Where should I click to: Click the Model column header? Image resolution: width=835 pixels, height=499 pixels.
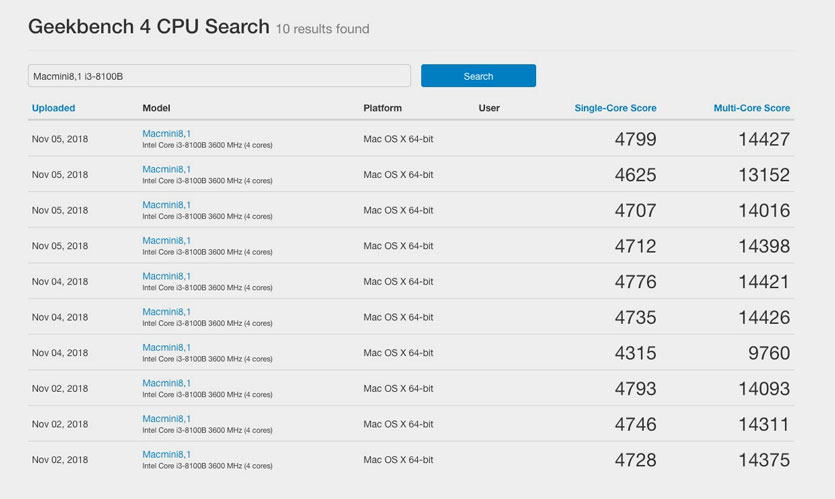(156, 108)
